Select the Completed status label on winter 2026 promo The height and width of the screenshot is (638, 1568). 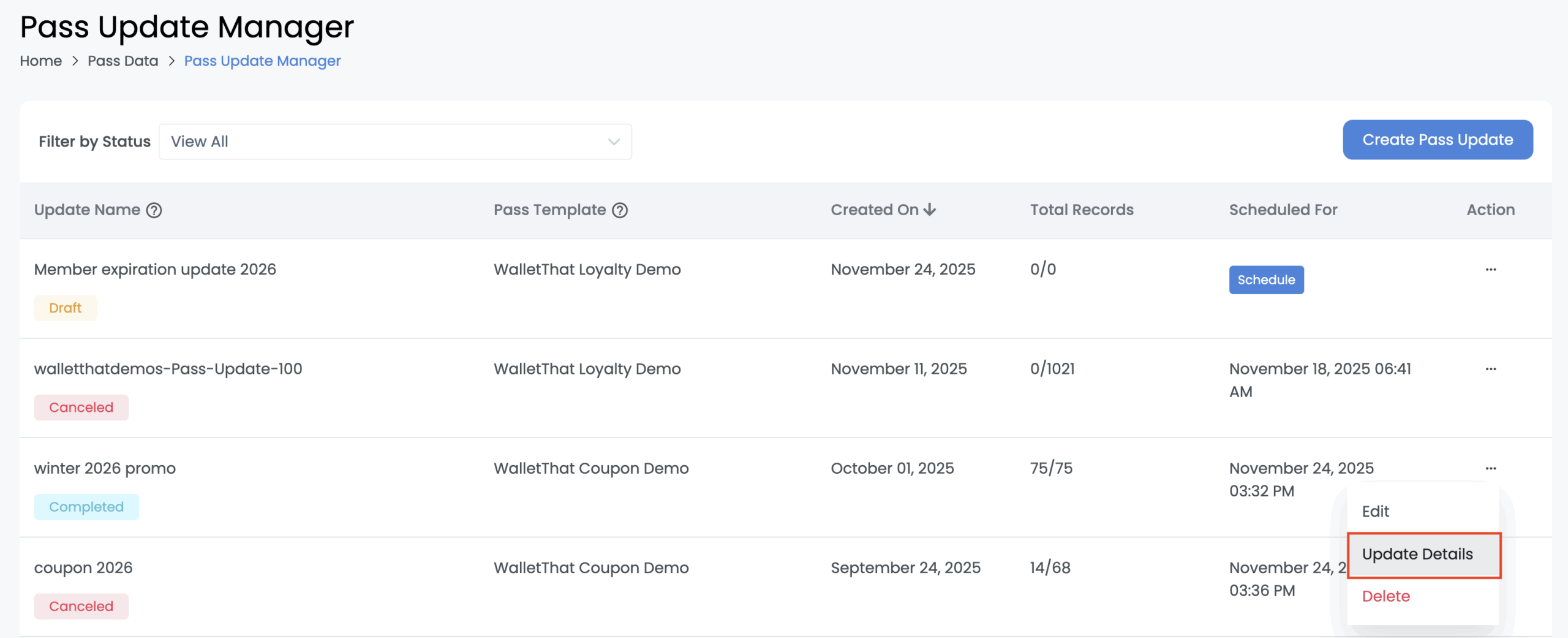(x=86, y=506)
